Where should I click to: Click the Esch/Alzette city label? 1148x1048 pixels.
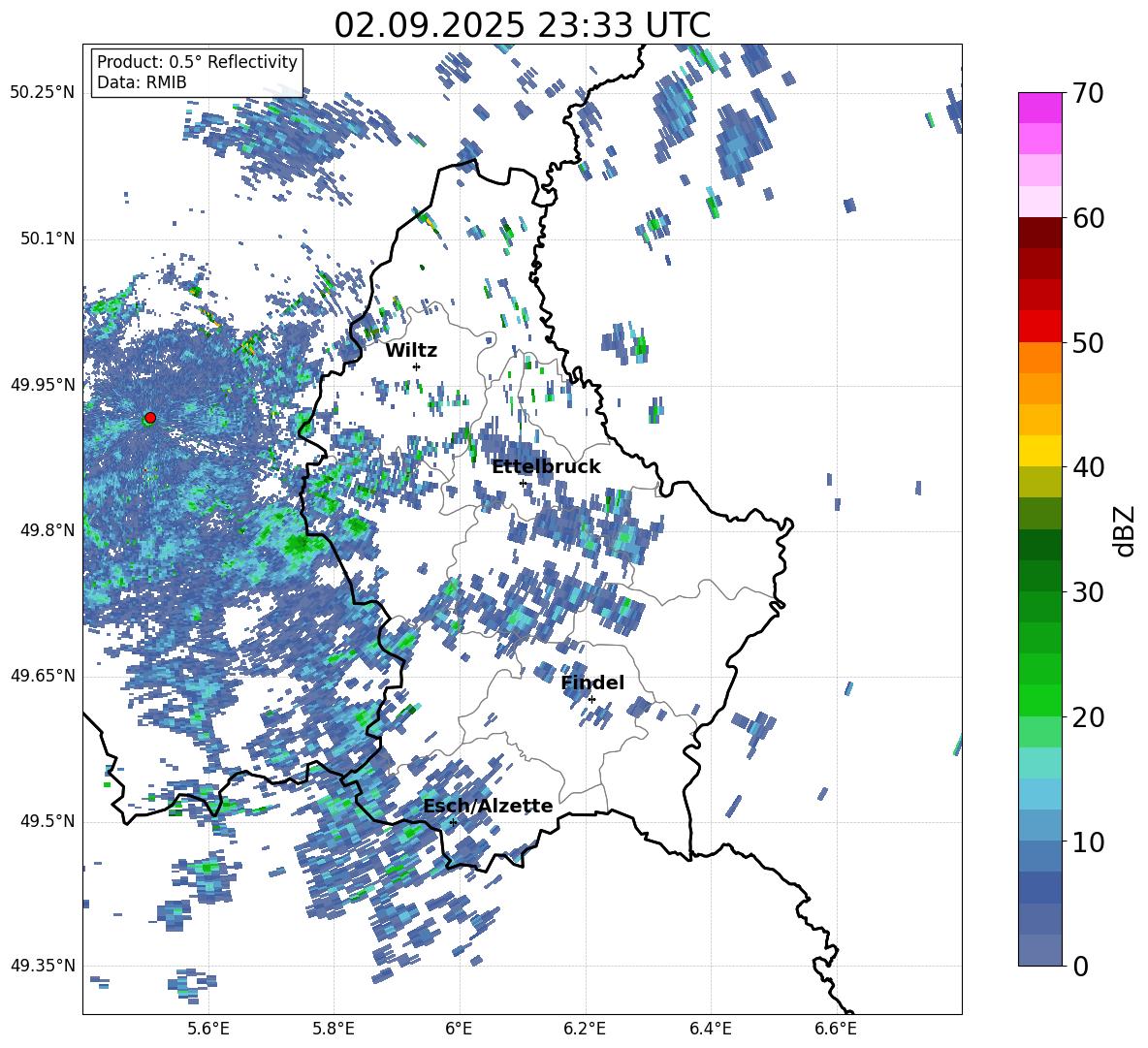coord(488,806)
